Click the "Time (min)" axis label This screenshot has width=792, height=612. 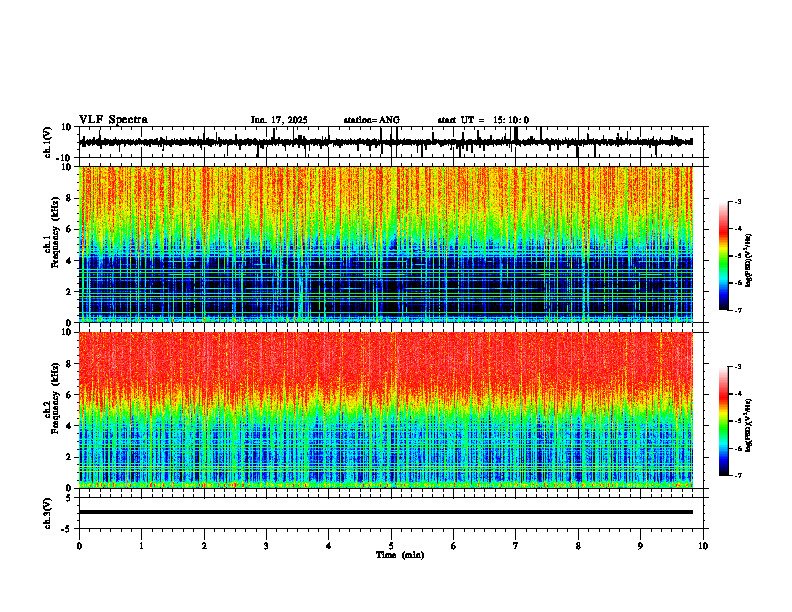[400, 555]
